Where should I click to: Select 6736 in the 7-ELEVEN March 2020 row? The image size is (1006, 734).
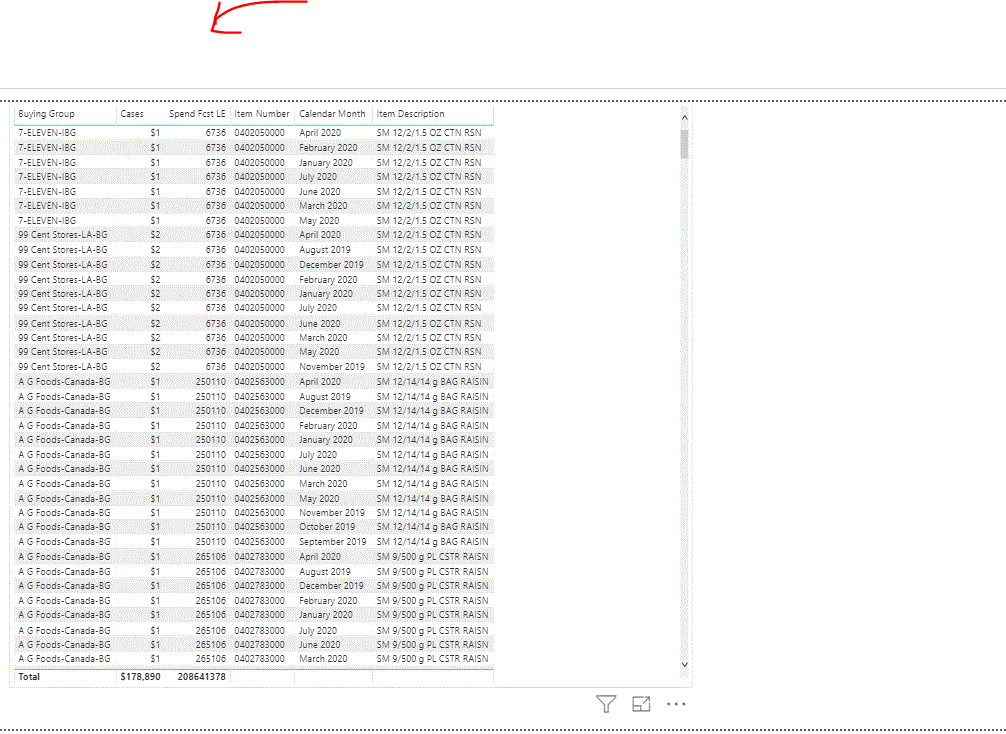(x=216, y=206)
